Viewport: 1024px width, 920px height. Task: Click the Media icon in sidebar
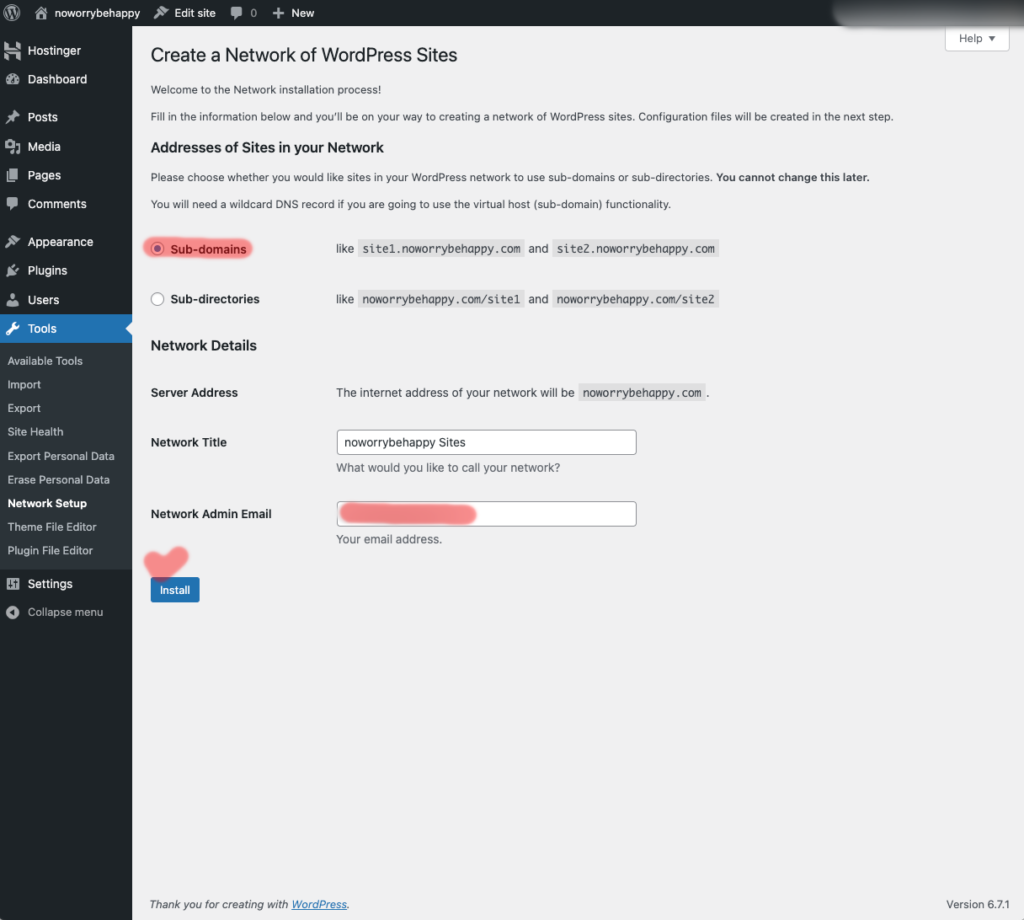point(12,146)
